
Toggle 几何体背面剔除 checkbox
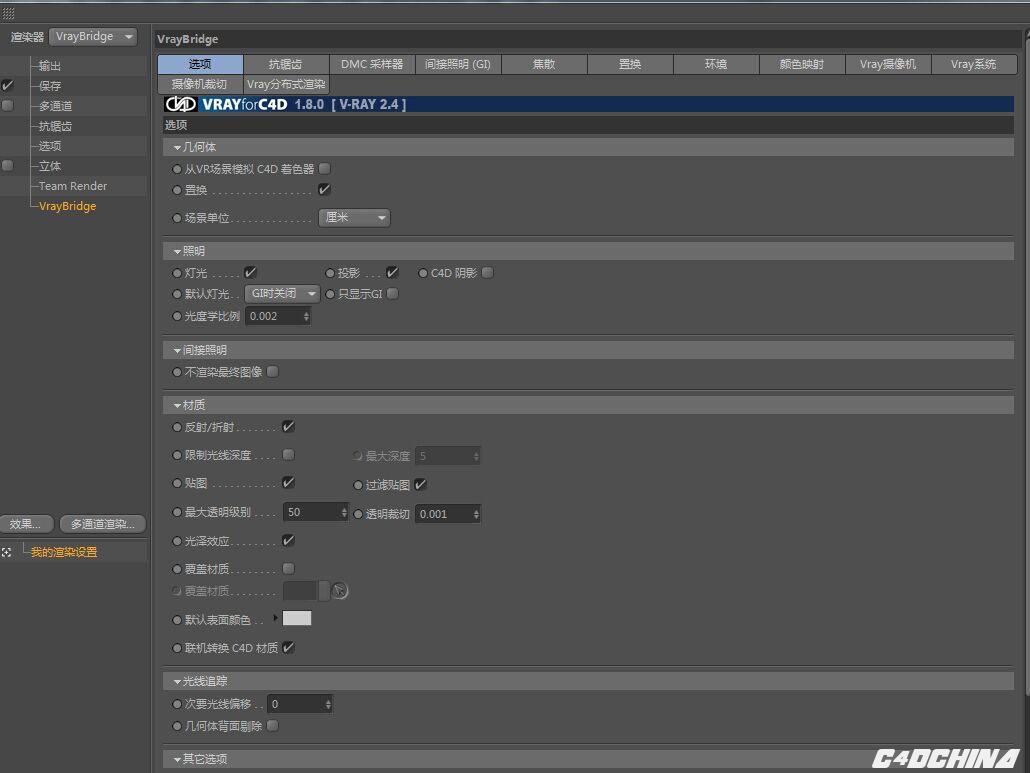point(273,726)
